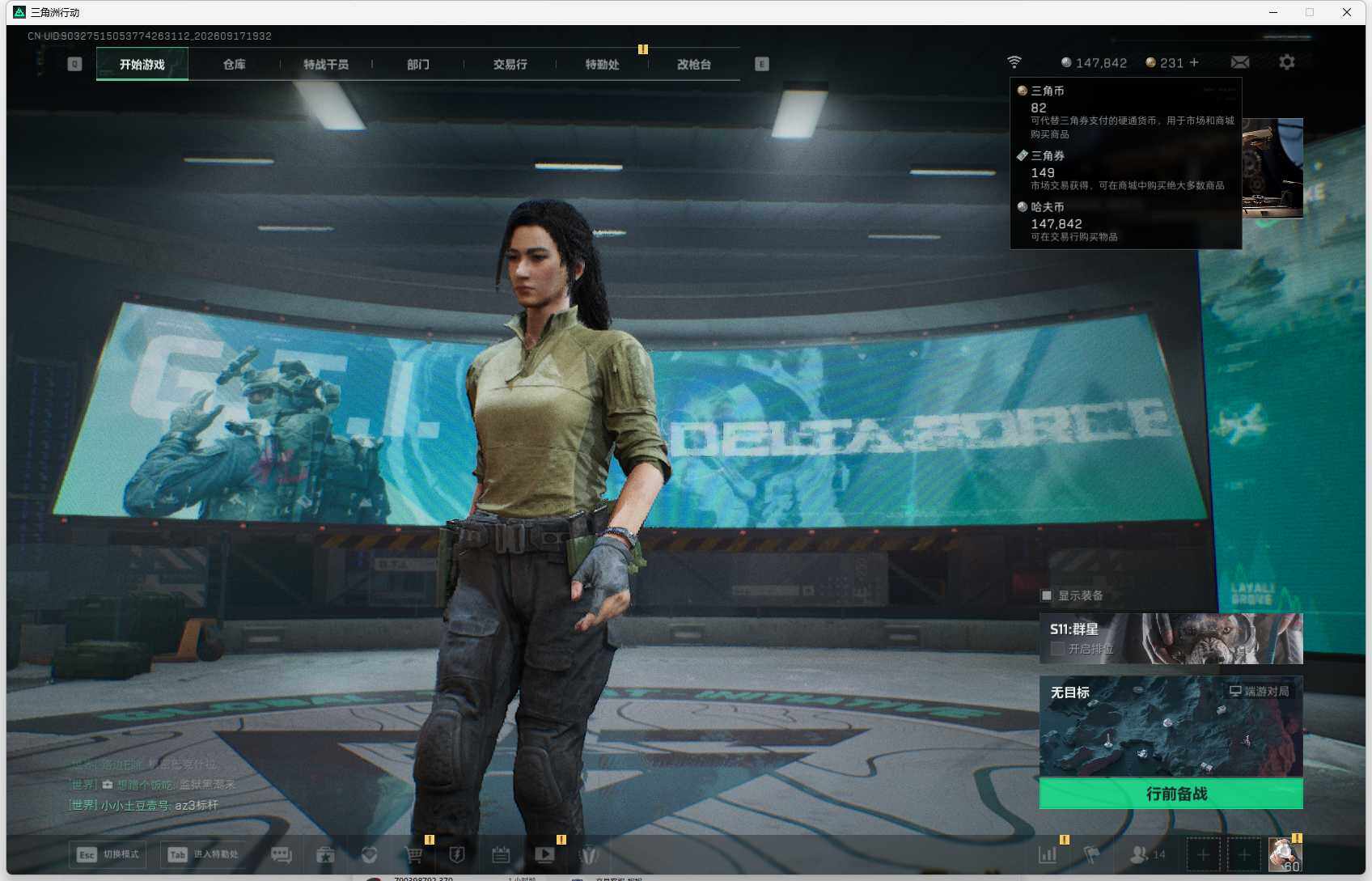Click the Tab 进入特勤处 button
Viewport: 1372px width, 881px height.
pos(203,854)
